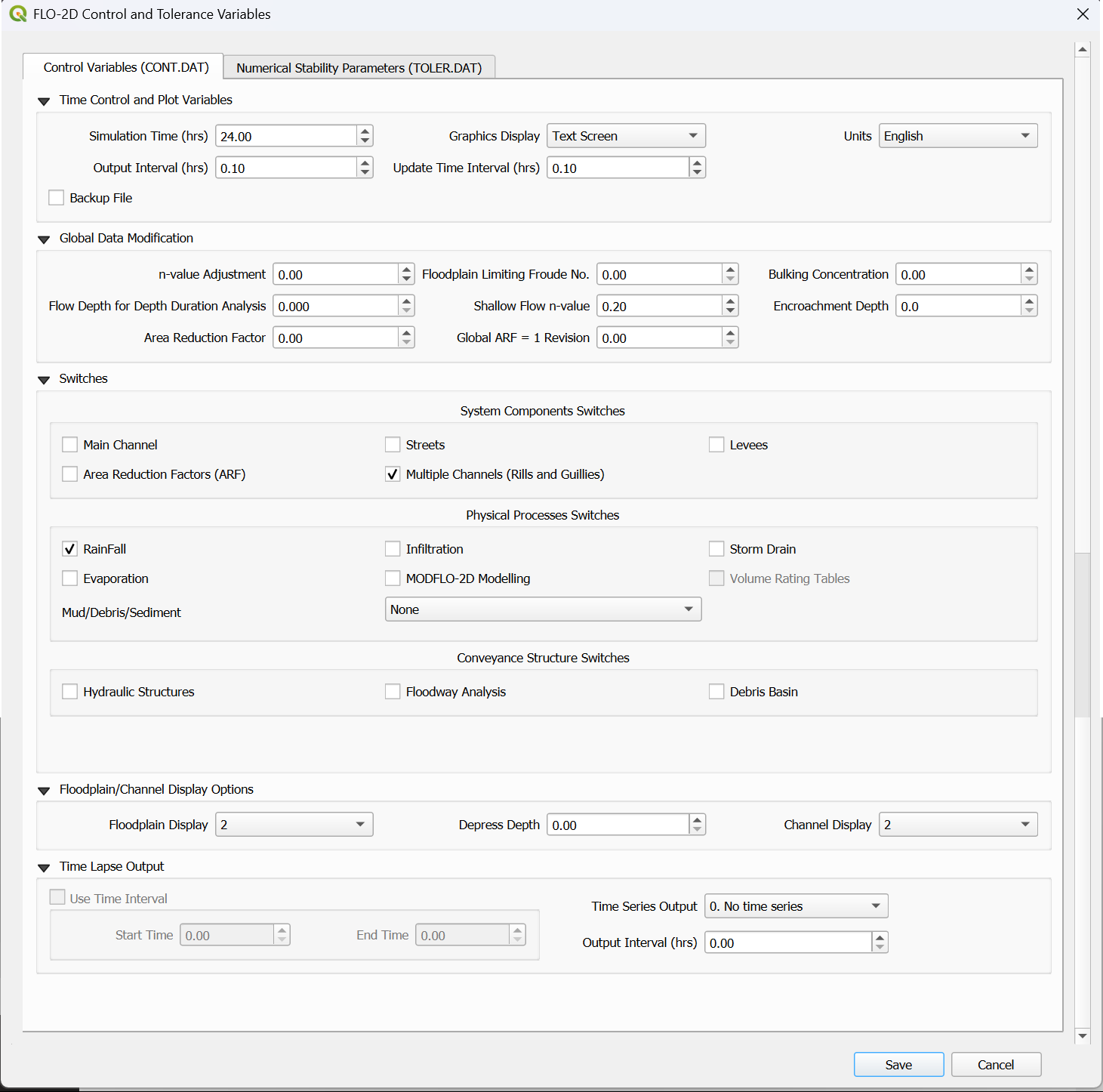
Task: Uncheck the RainFall switch
Action: 70,549
